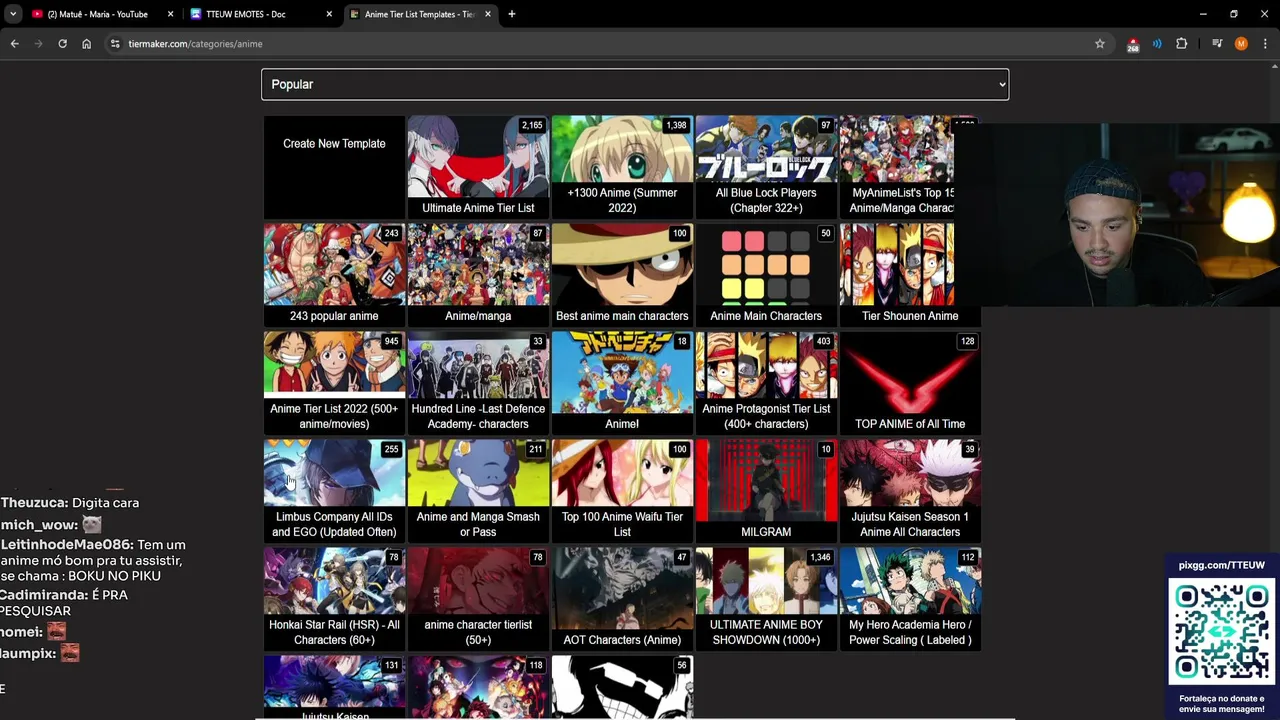Open the Anime! Digimon Adventure template

[622, 383]
